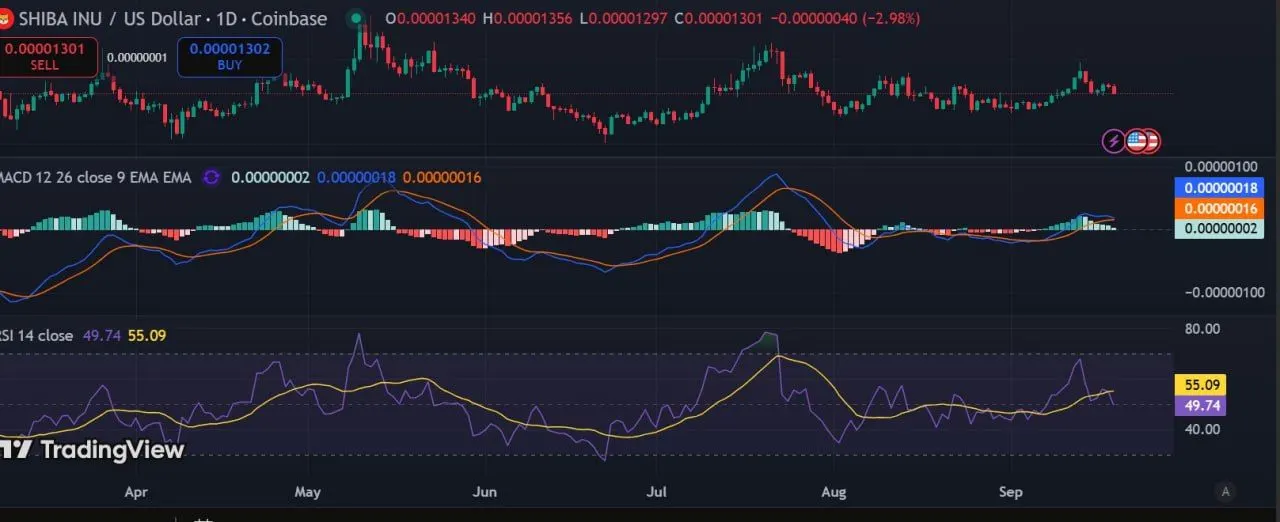Select the RSI 14 close indicator legend
The width and height of the screenshot is (1280, 522).
point(37,335)
